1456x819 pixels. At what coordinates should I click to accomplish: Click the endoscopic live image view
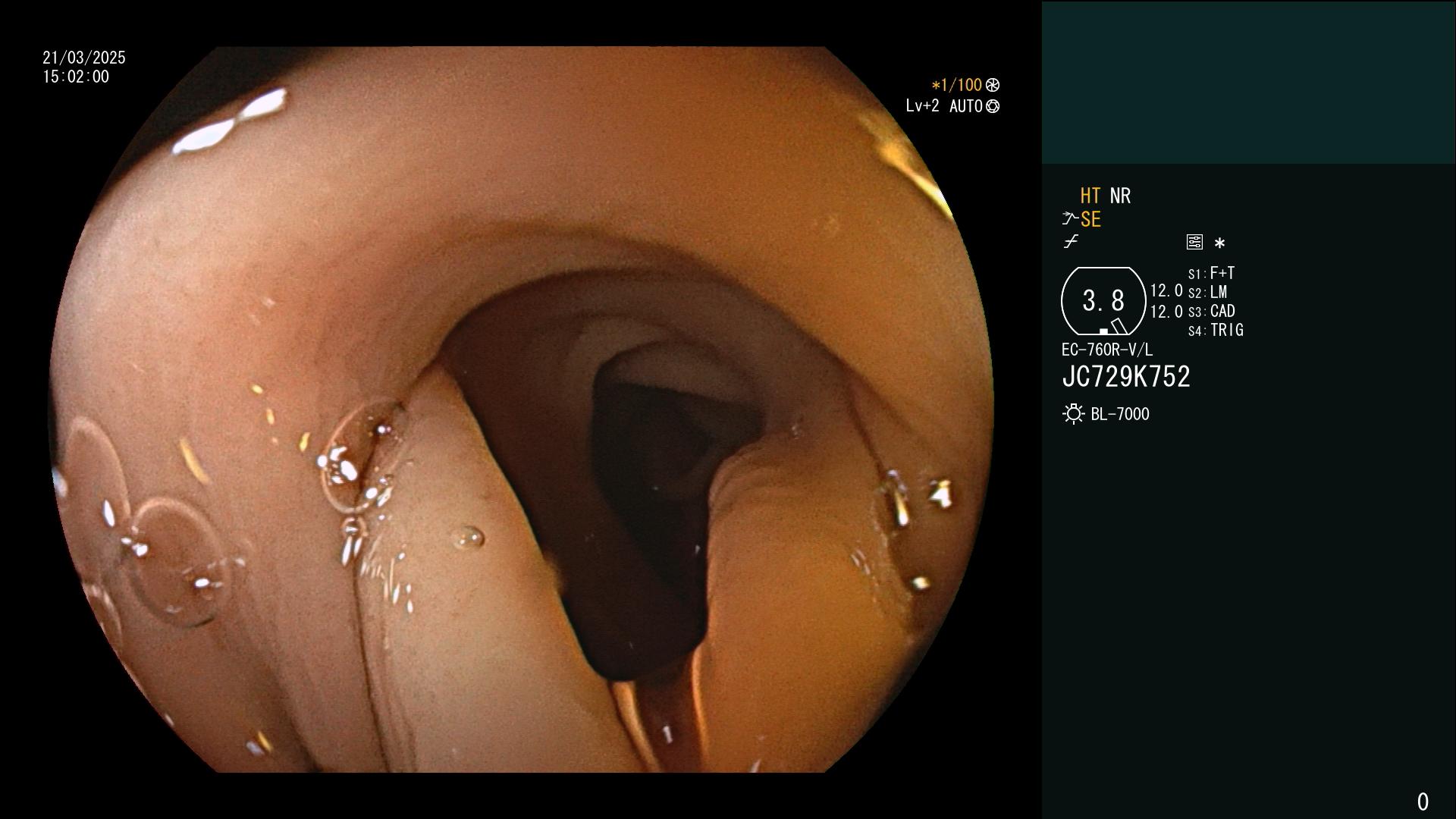click(x=521, y=409)
